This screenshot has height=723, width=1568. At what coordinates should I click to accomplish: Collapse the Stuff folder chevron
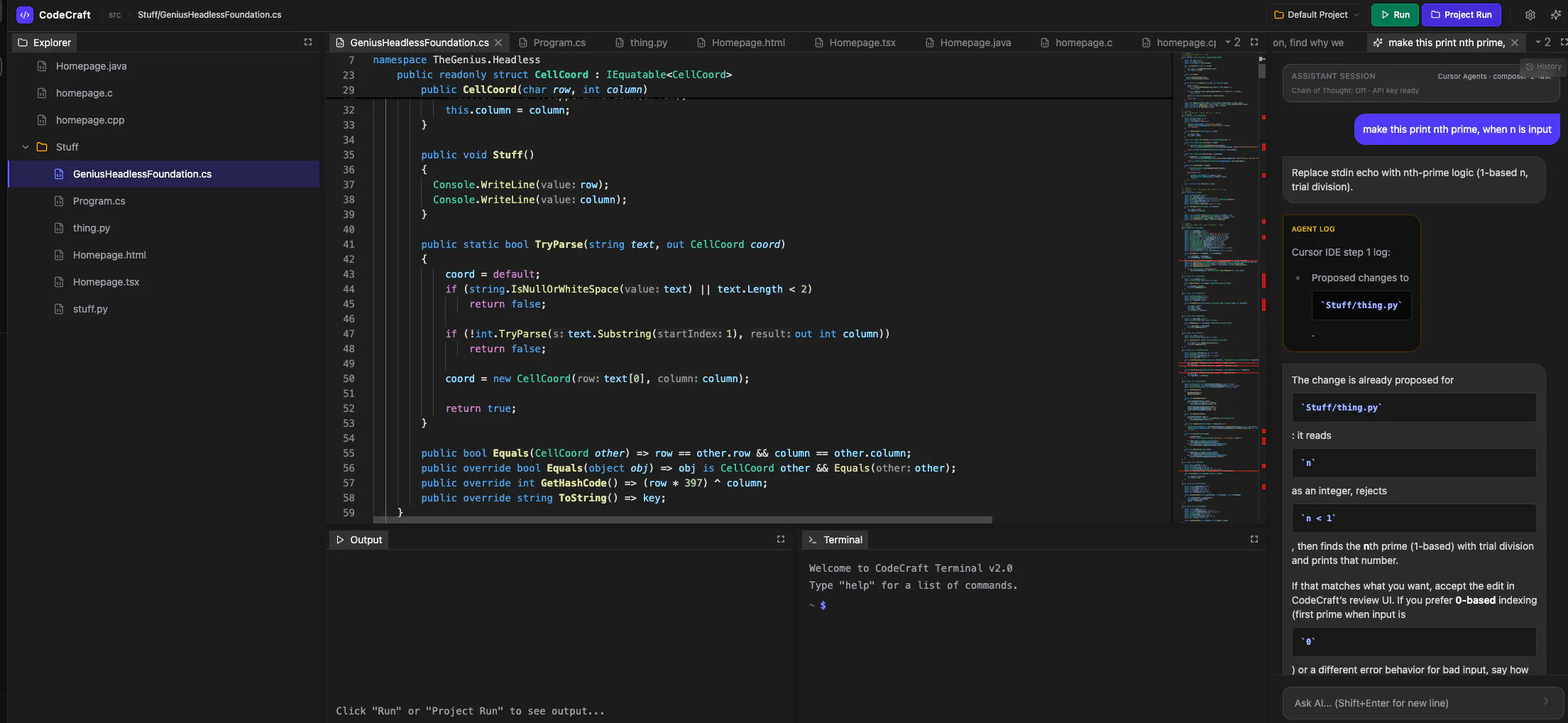tap(26, 147)
